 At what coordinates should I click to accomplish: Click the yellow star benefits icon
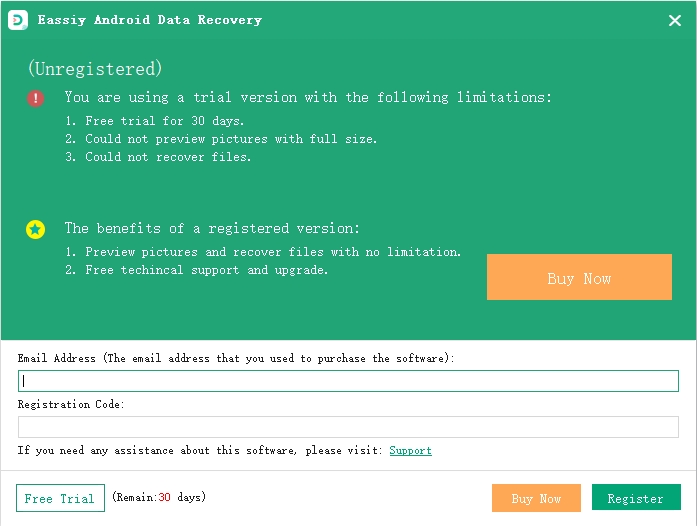point(36,229)
